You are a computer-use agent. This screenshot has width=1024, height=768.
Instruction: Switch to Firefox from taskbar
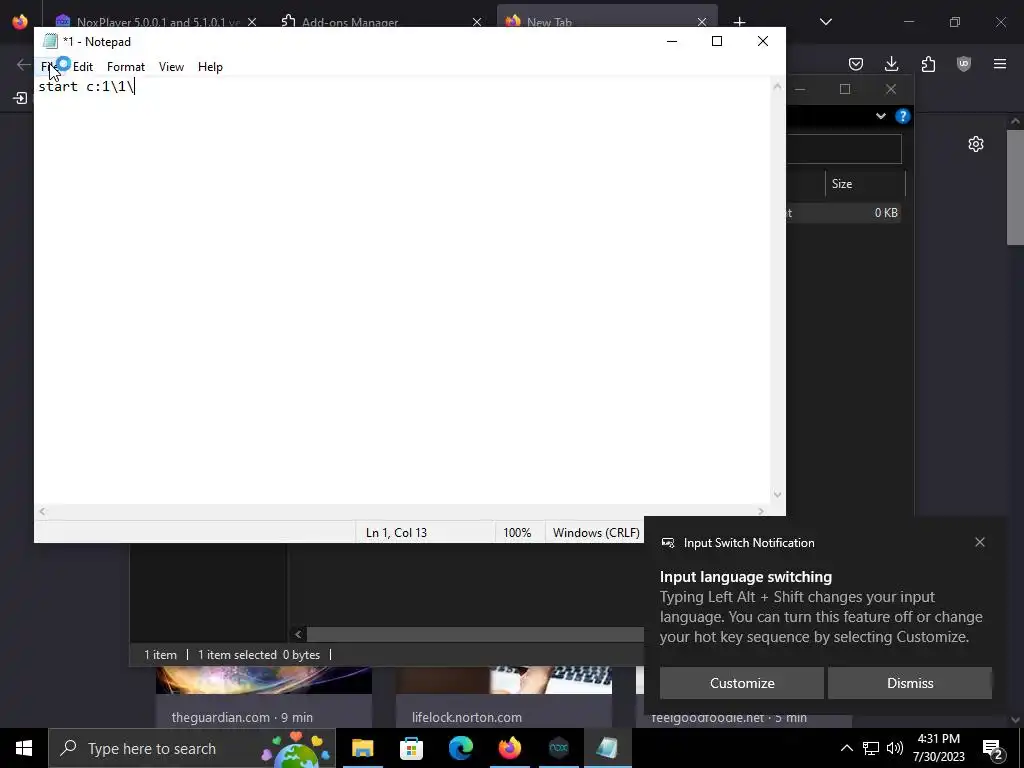[509, 748]
